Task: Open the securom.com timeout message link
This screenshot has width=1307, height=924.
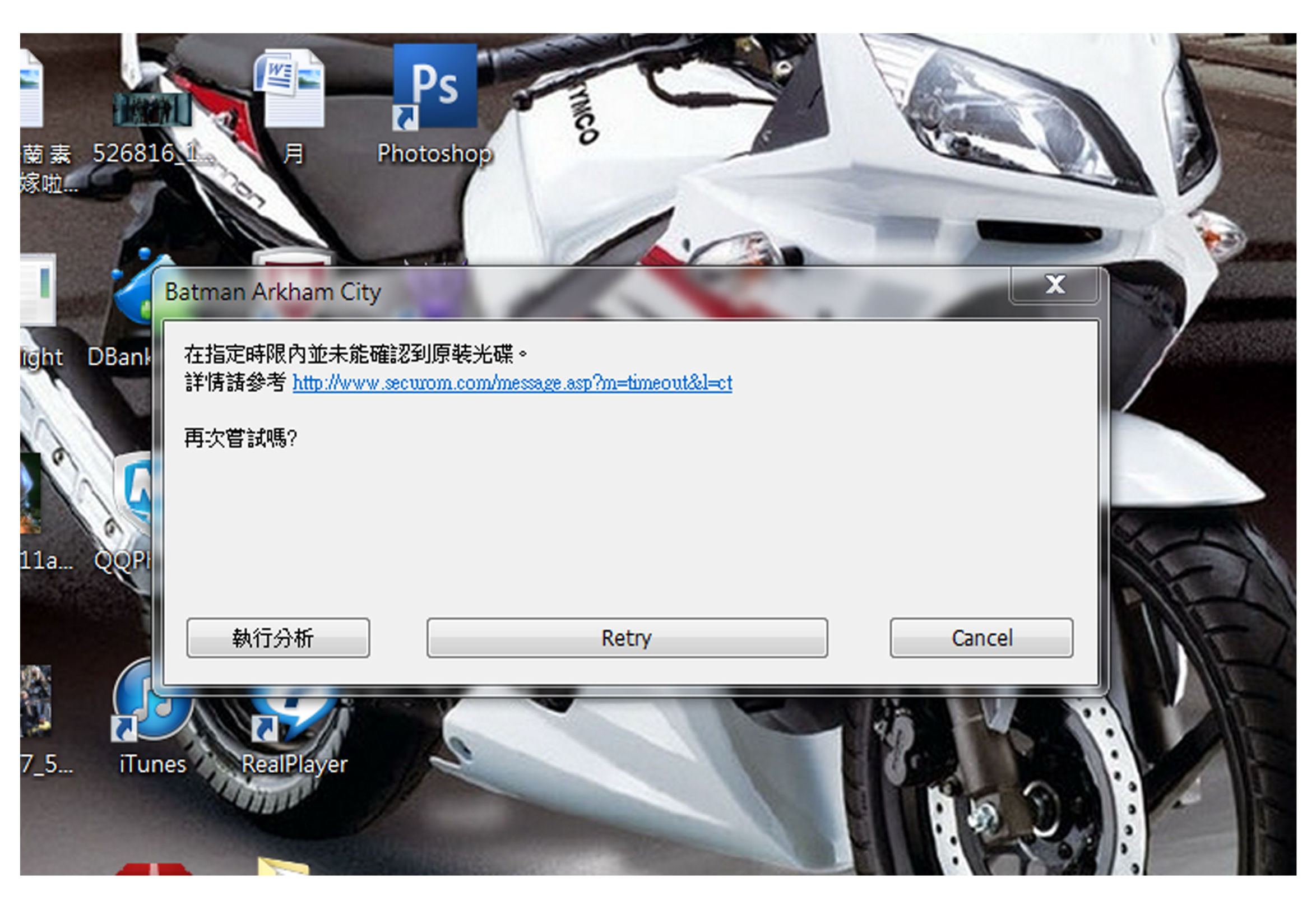Action: (x=512, y=382)
